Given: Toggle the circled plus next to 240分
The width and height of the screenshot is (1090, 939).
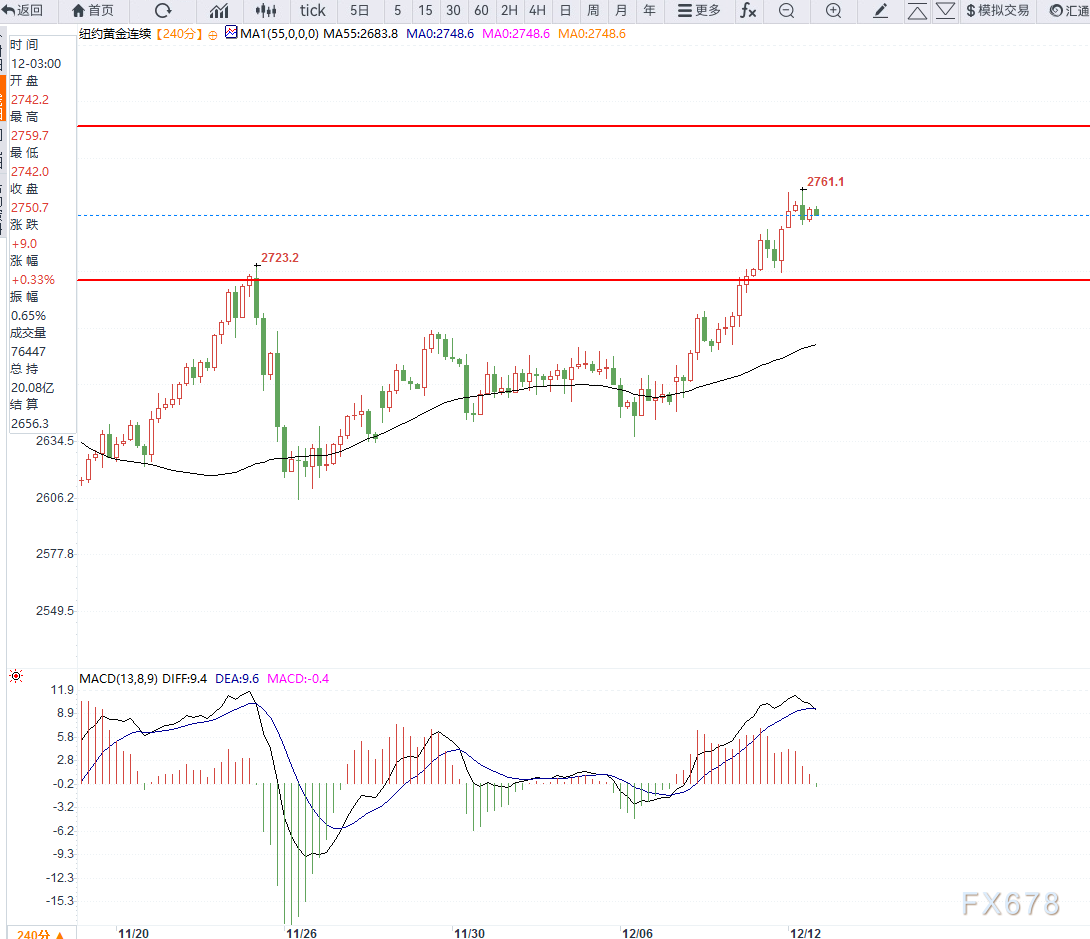Looking at the screenshot, I should click(x=213, y=34).
